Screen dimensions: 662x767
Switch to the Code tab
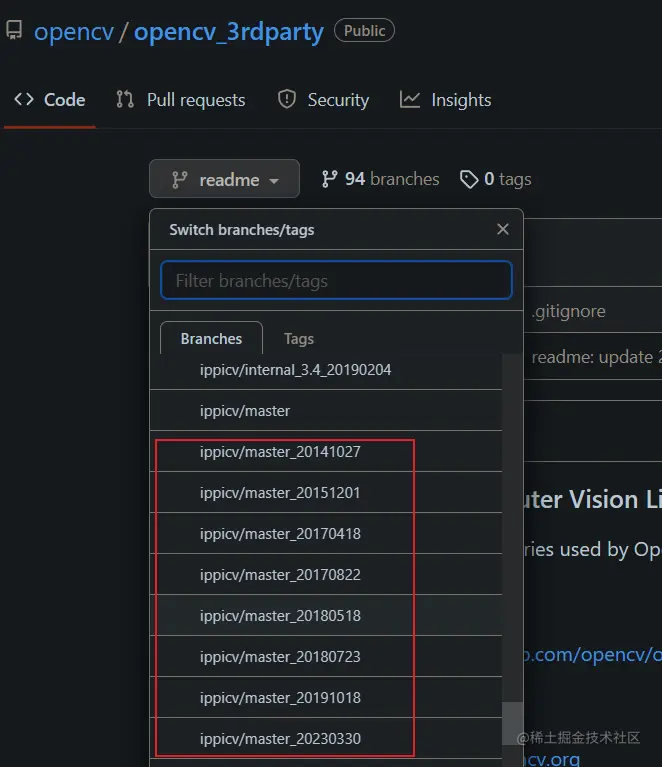[x=50, y=100]
